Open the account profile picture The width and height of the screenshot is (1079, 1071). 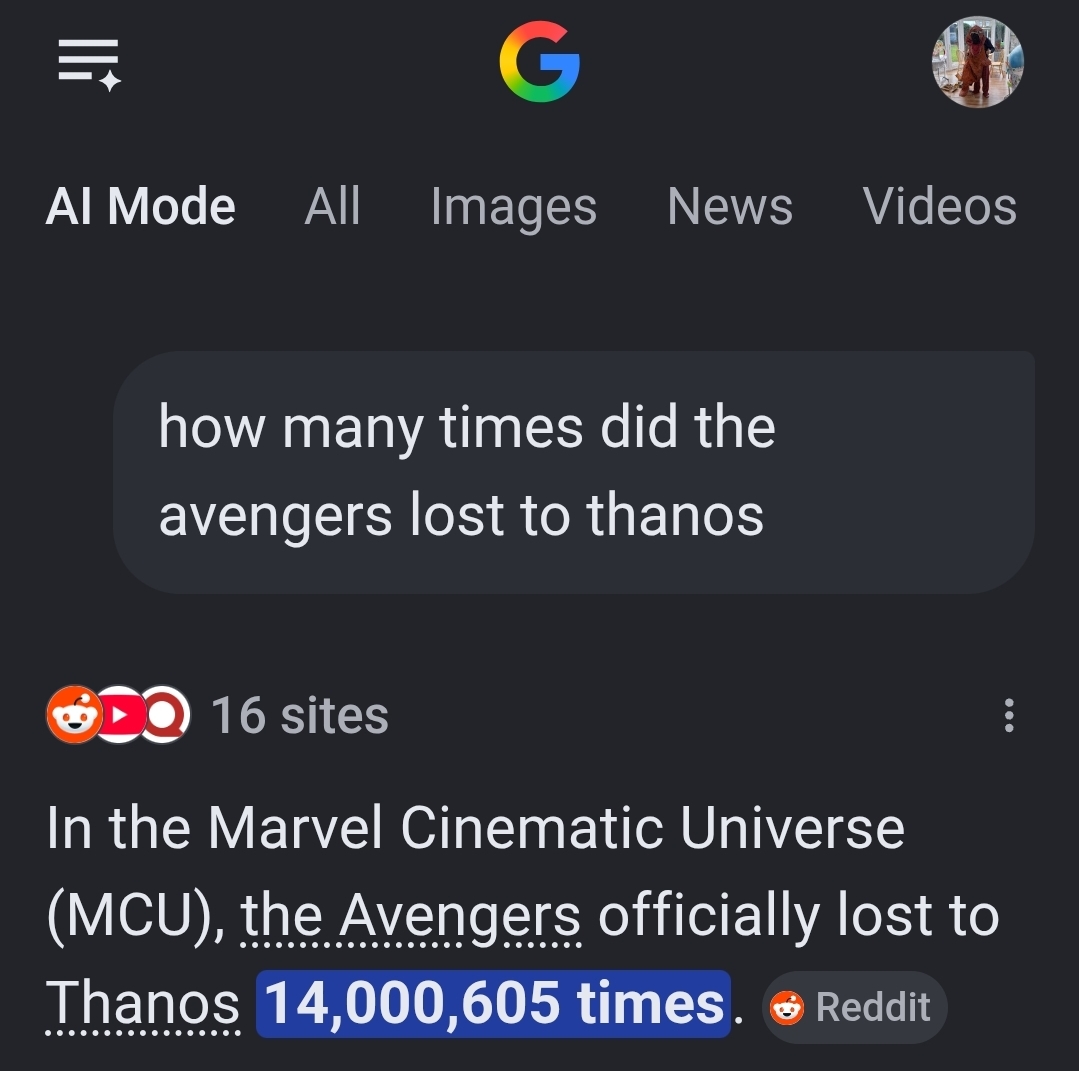[x=977, y=62]
